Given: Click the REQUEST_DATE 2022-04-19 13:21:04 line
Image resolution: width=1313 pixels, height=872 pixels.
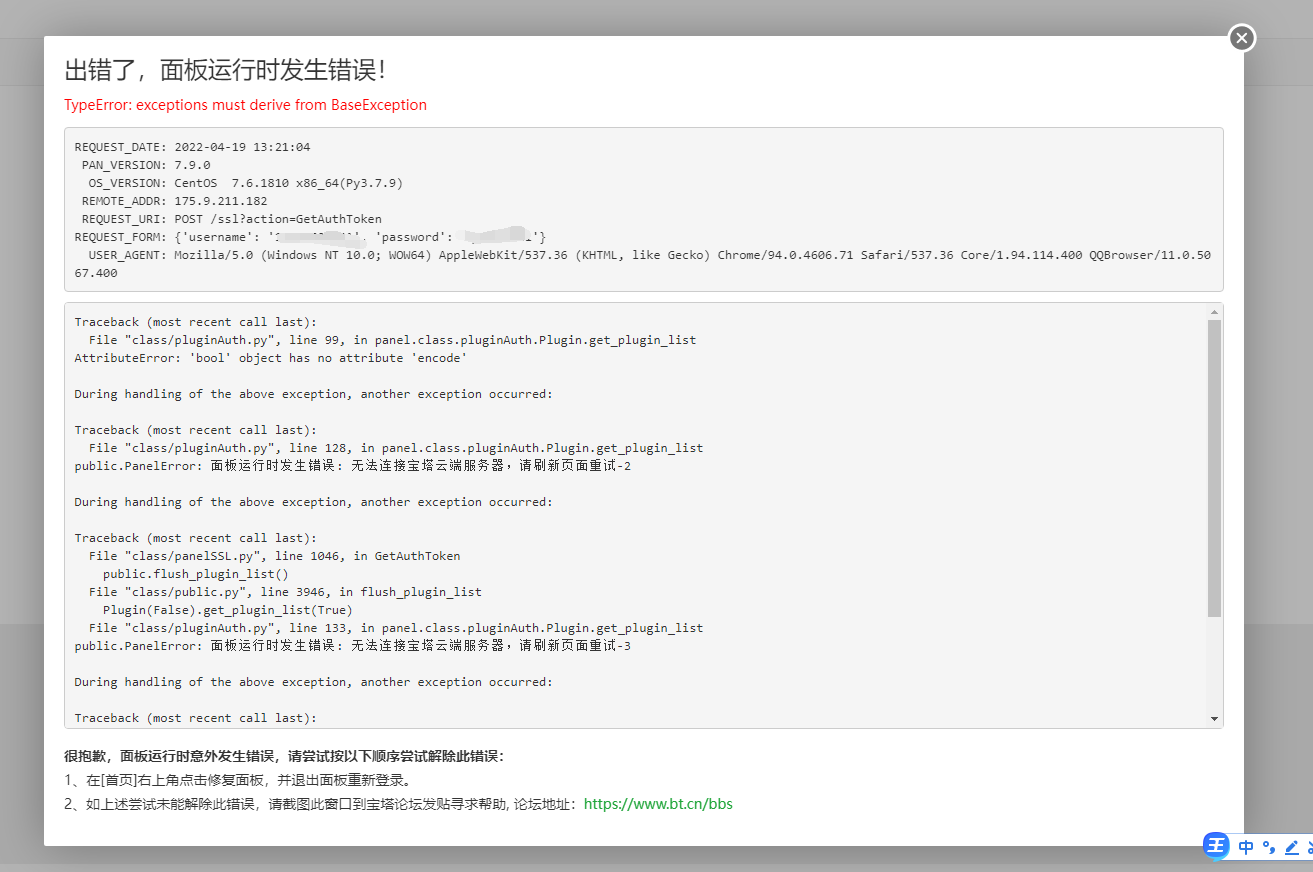Looking at the screenshot, I should click(192, 147).
